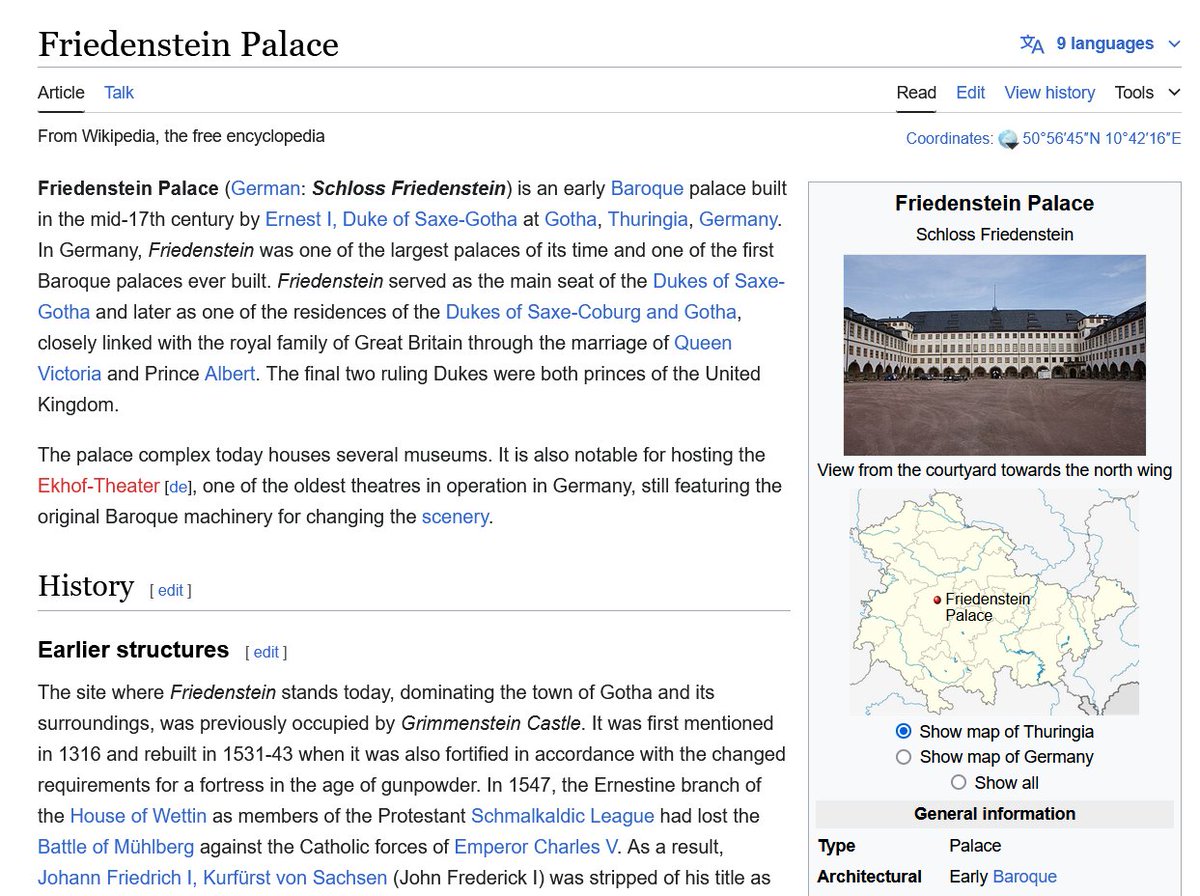Click the Schloss Friedenstein infobox subtitle

point(995,234)
